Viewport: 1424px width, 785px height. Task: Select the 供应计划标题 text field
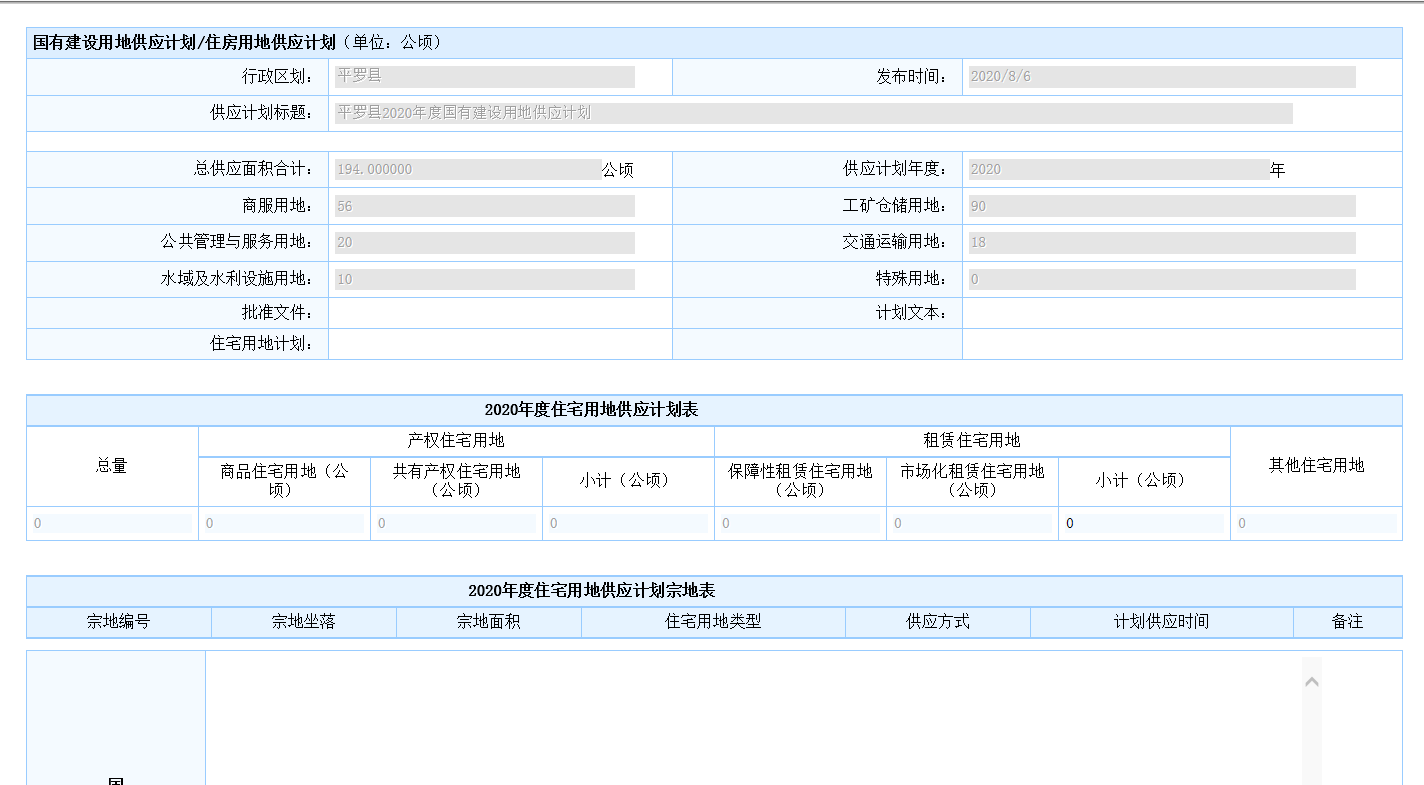click(x=812, y=113)
